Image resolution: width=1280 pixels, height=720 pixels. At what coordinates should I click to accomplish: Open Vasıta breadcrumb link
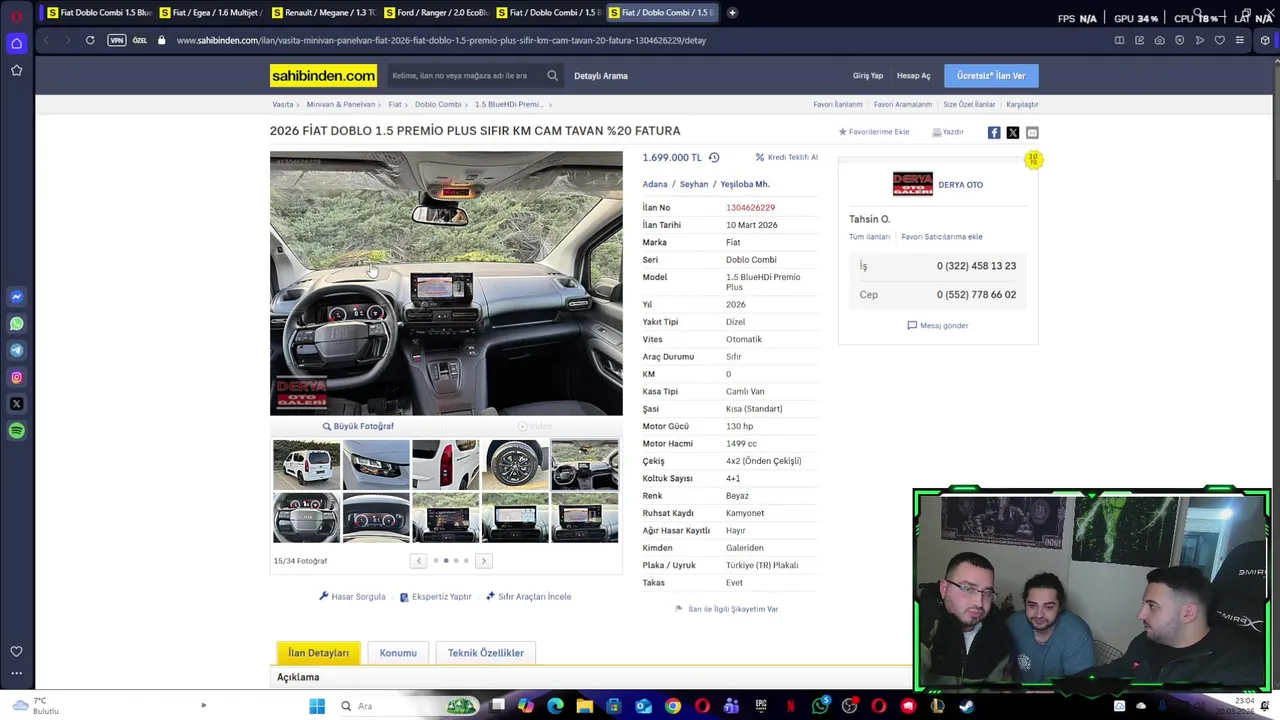point(283,104)
